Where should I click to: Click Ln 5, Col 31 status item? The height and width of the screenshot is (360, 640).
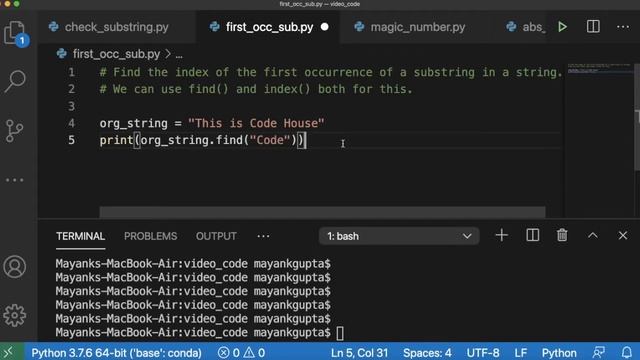click(x=360, y=353)
